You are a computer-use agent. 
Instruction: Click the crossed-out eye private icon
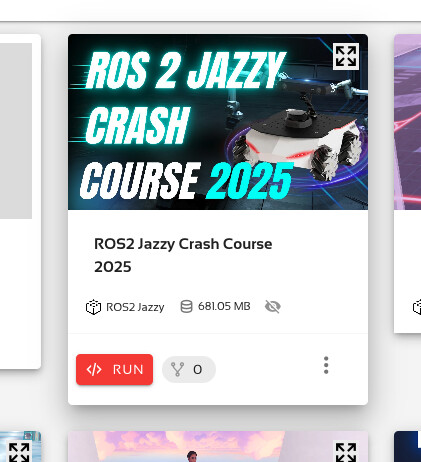[273, 306]
